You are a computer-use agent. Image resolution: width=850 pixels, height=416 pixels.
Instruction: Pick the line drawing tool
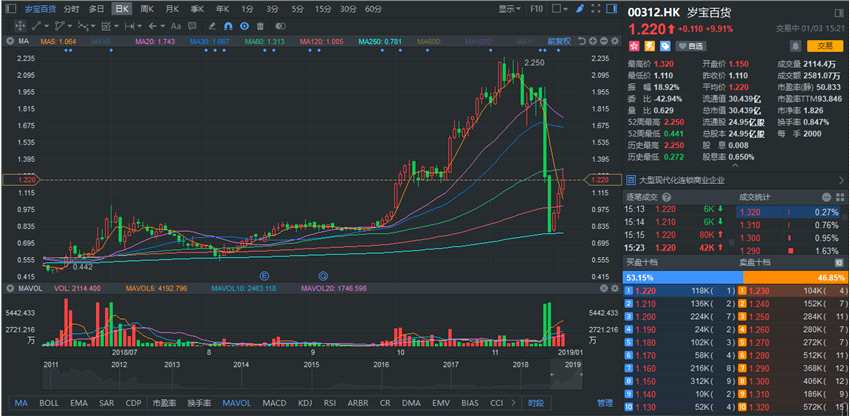[36, 26]
